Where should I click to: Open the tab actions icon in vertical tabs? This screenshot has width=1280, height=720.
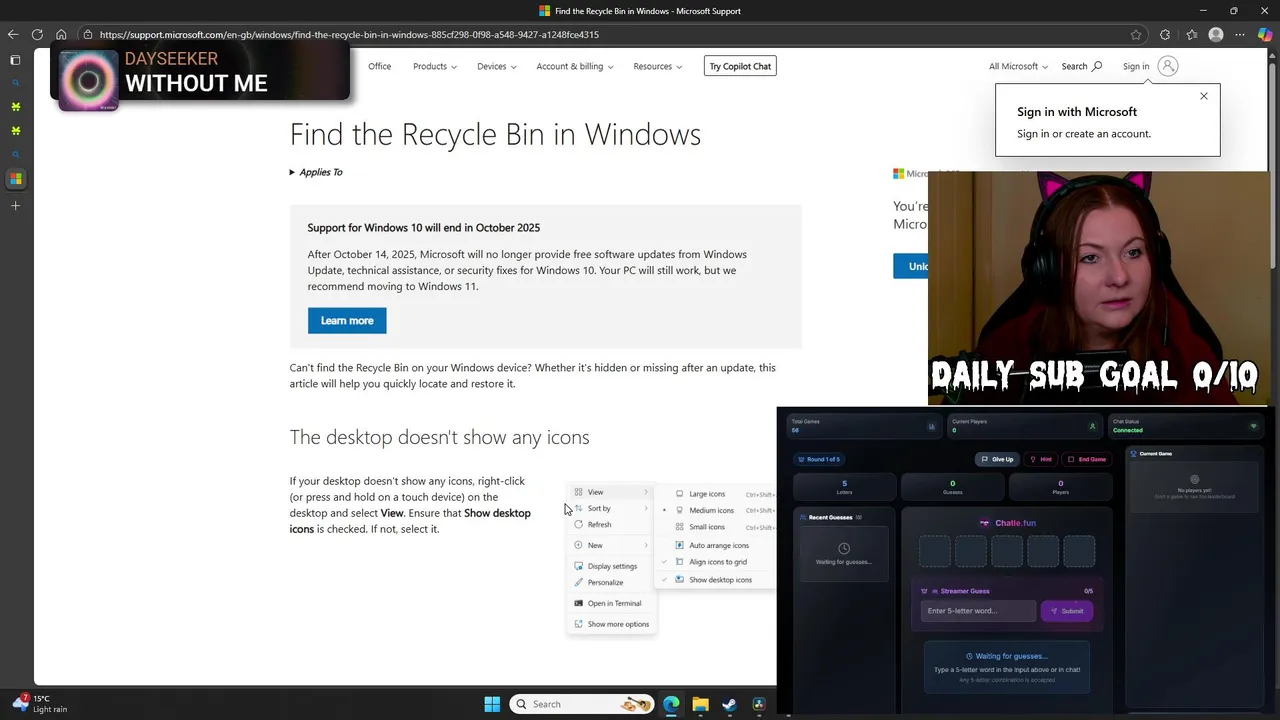point(15,60)
